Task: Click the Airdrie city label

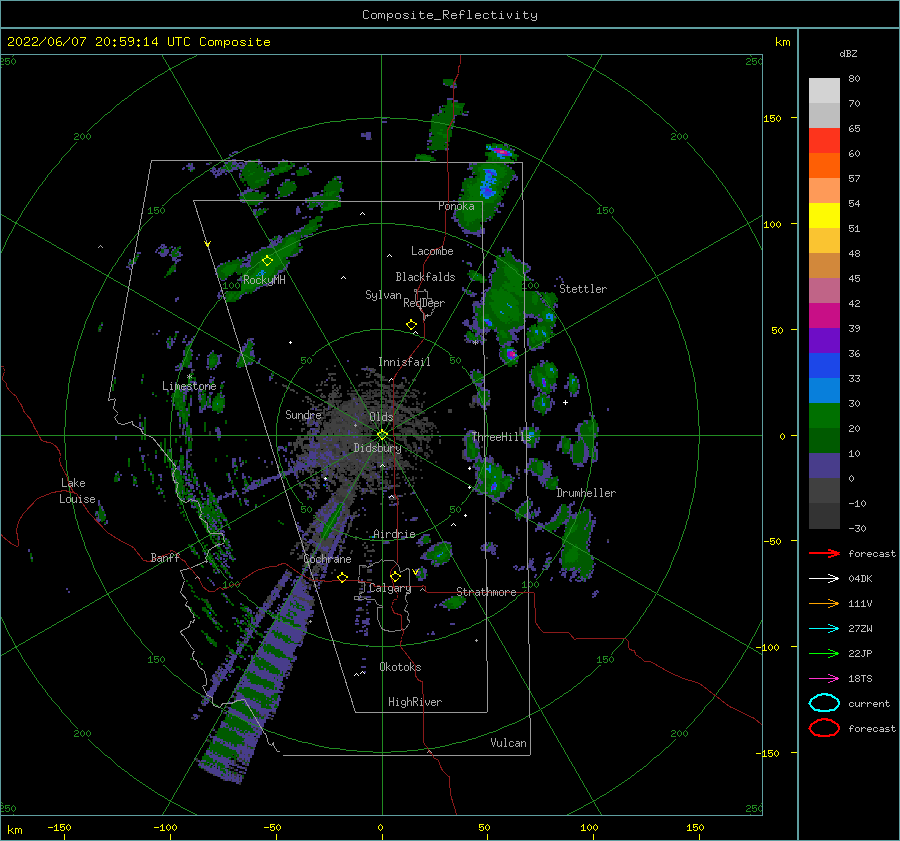Action: tap(394, 534)
